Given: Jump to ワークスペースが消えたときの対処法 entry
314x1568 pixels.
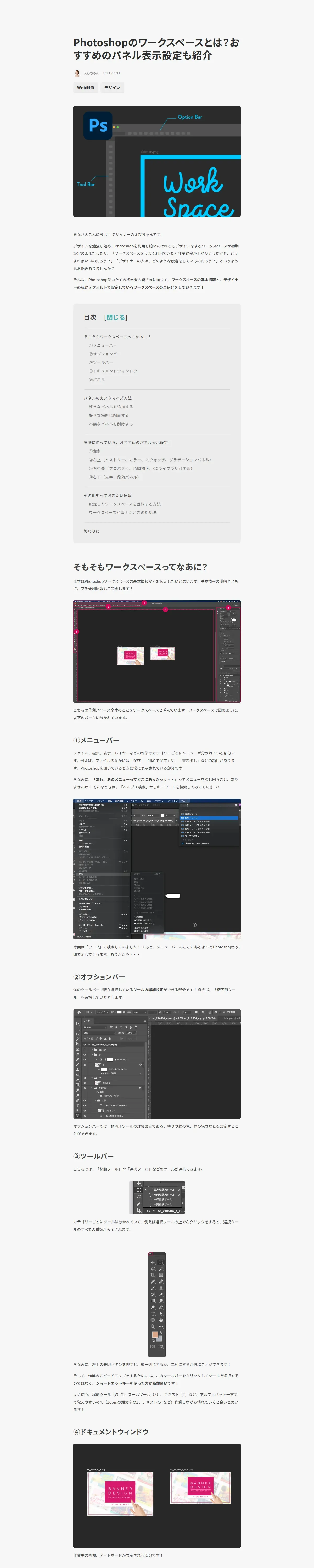Looking at the screenshot, I should pyautogui.click(x=123, y=512).
